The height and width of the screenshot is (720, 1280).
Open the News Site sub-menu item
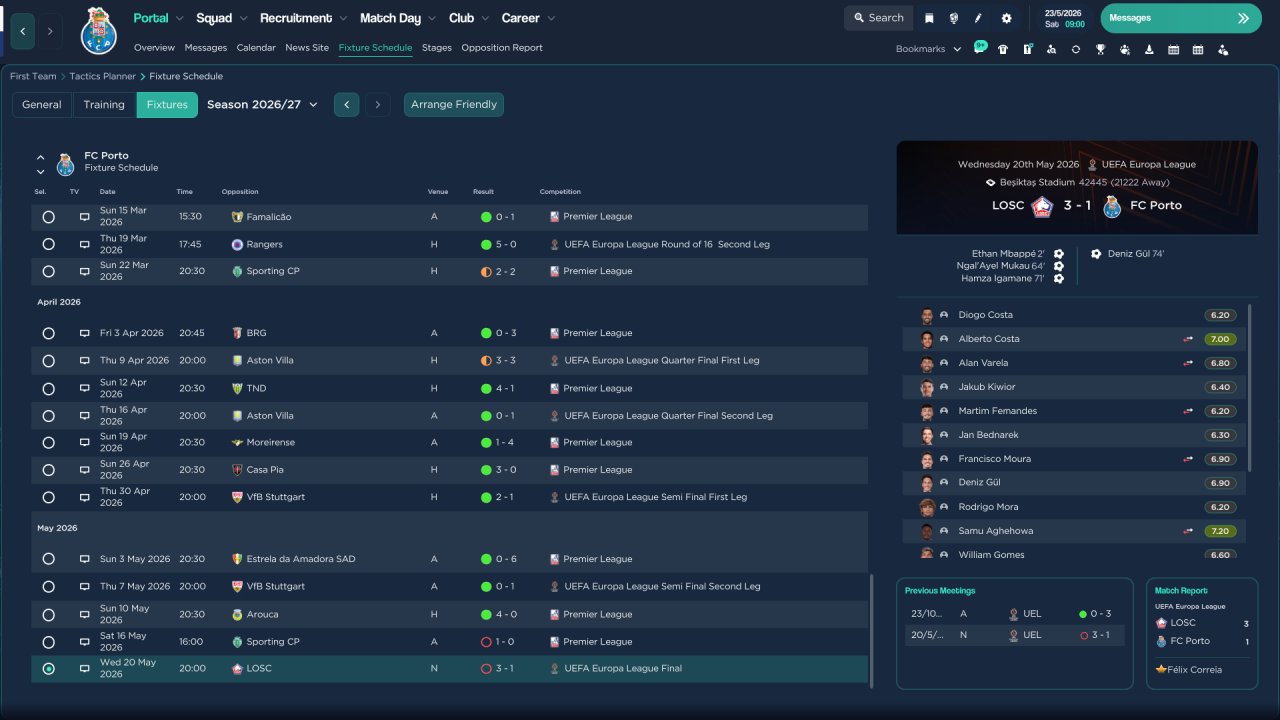point(307,48)
